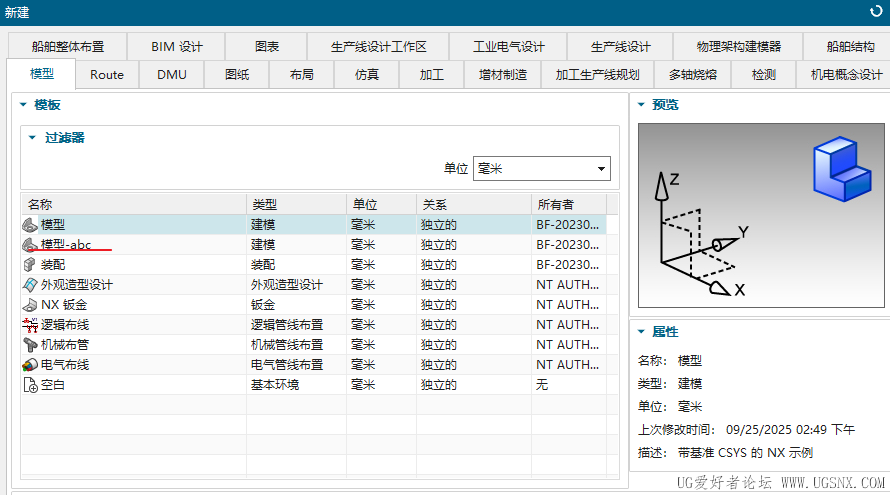Open the BIM 设计 tab

coord(177,47)
